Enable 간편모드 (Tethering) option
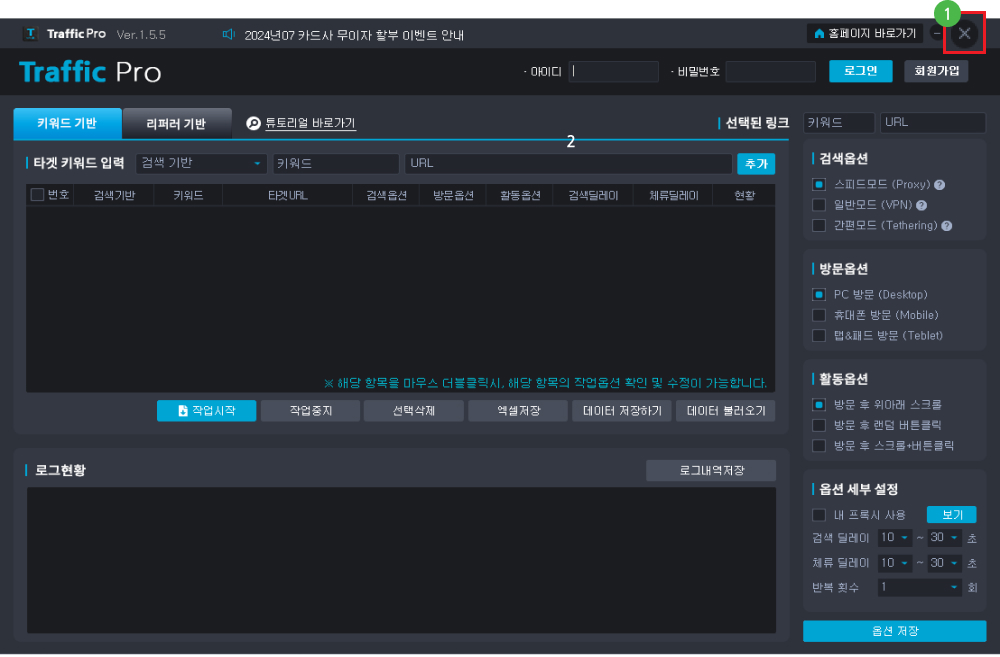 pyautogui.click(x=819, y=225)
